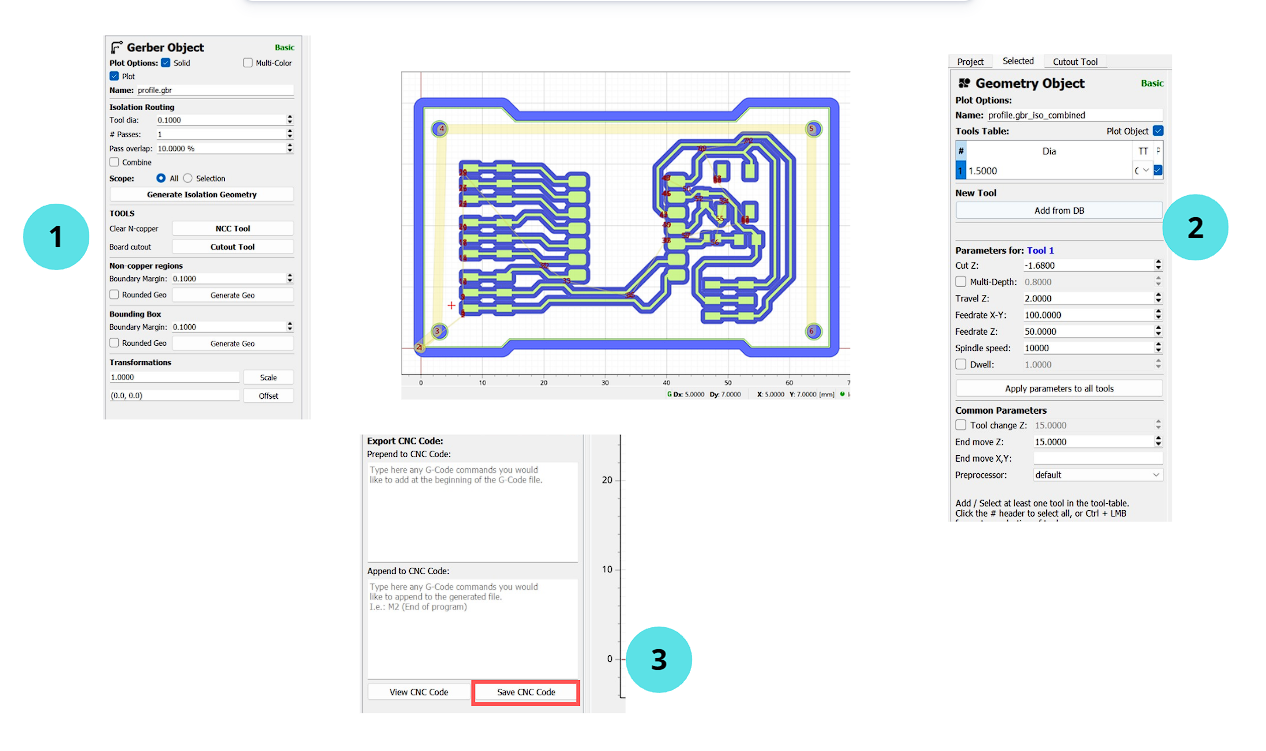
Task: Adjust the End move Z stepper arrows
Action: (1159, 441)
